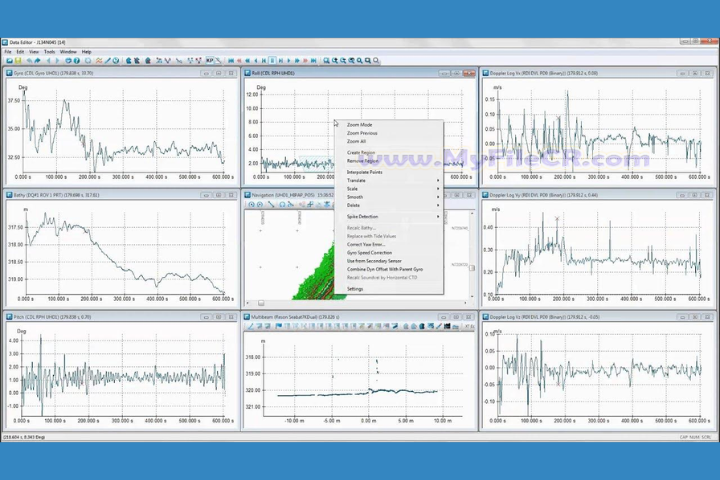
Task: Expand the Spike Detection submenu
Action: (388, 216)
